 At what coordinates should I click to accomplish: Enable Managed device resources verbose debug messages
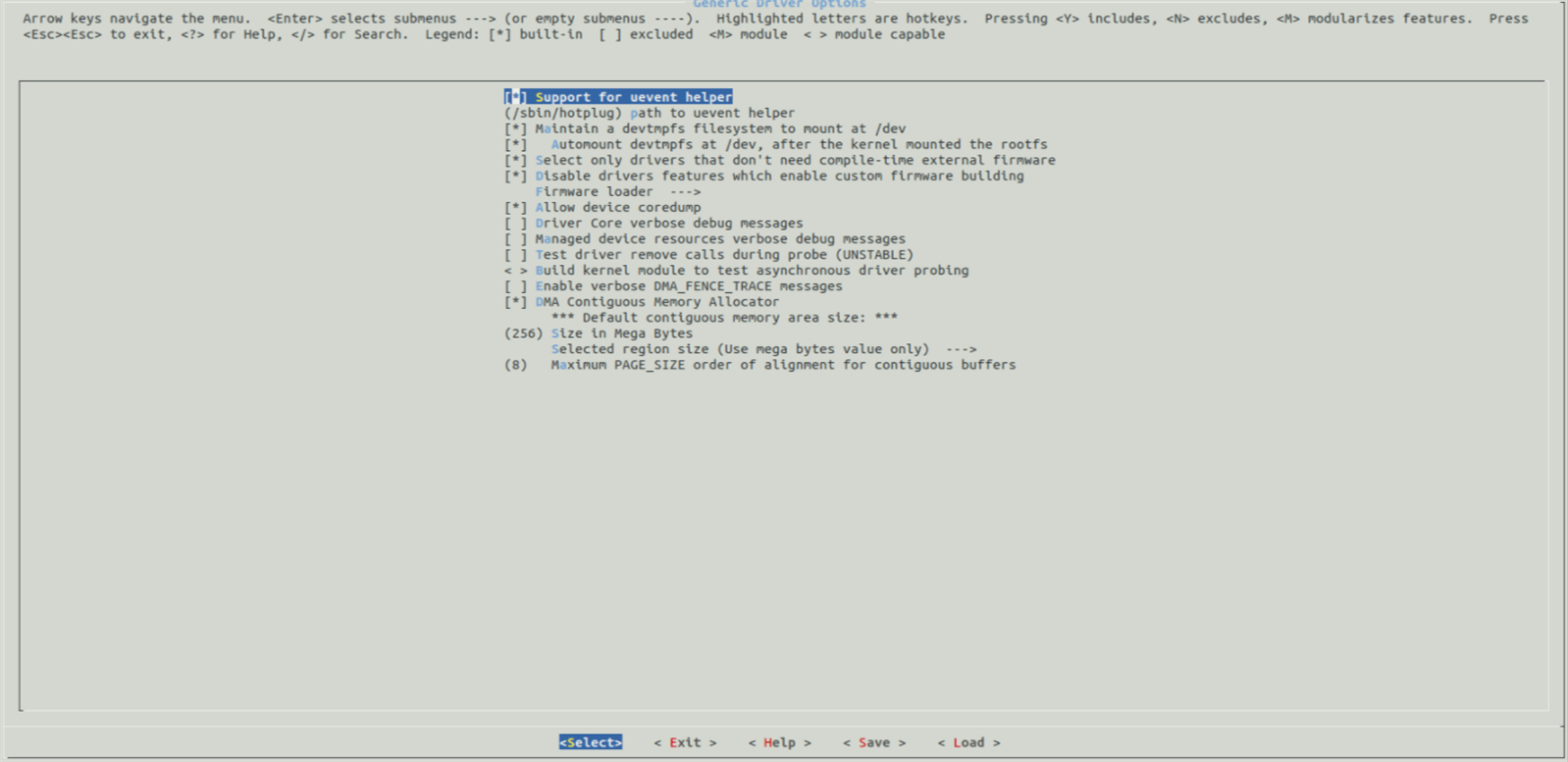click(705, 238)
